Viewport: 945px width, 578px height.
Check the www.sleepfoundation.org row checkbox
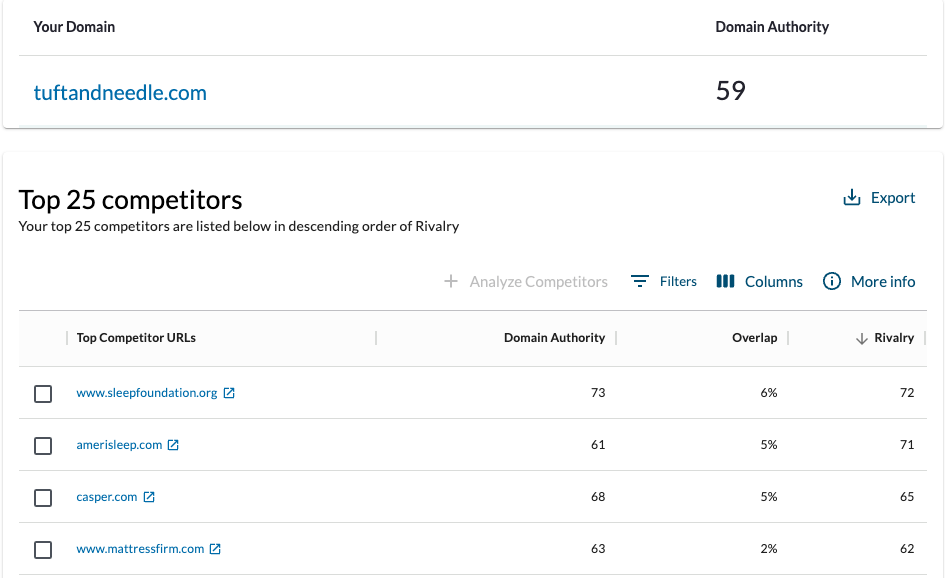[43, 394]
